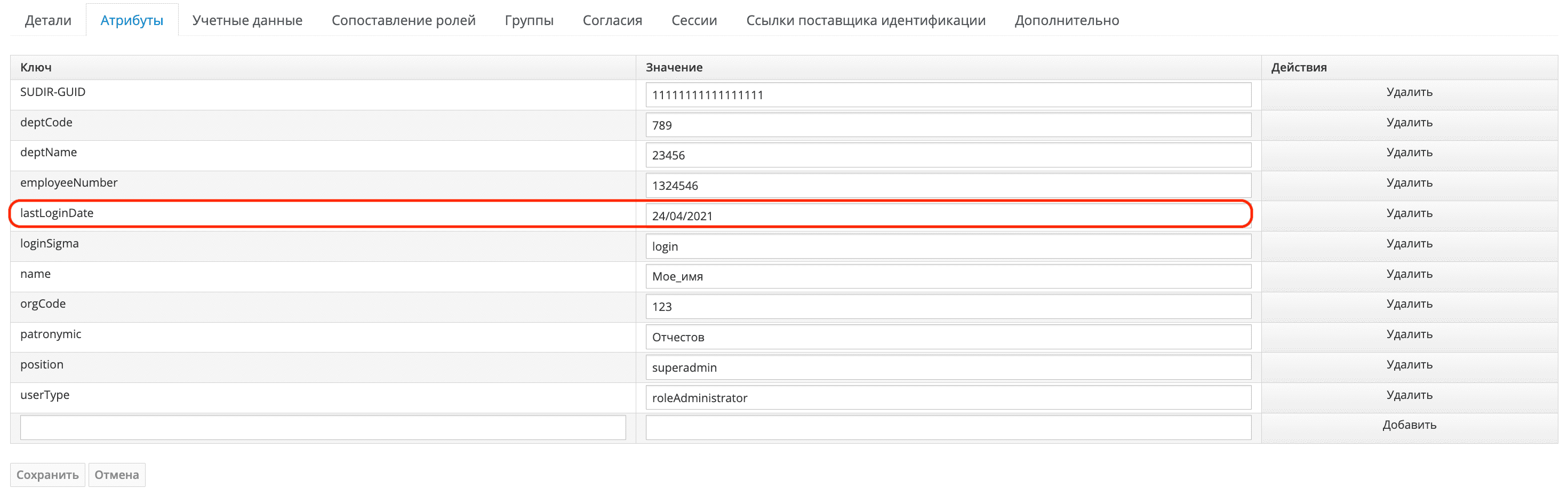The image size is (1568, 496).
Task: Edit the lastLoginDate value field
Action: coord(948,216)
